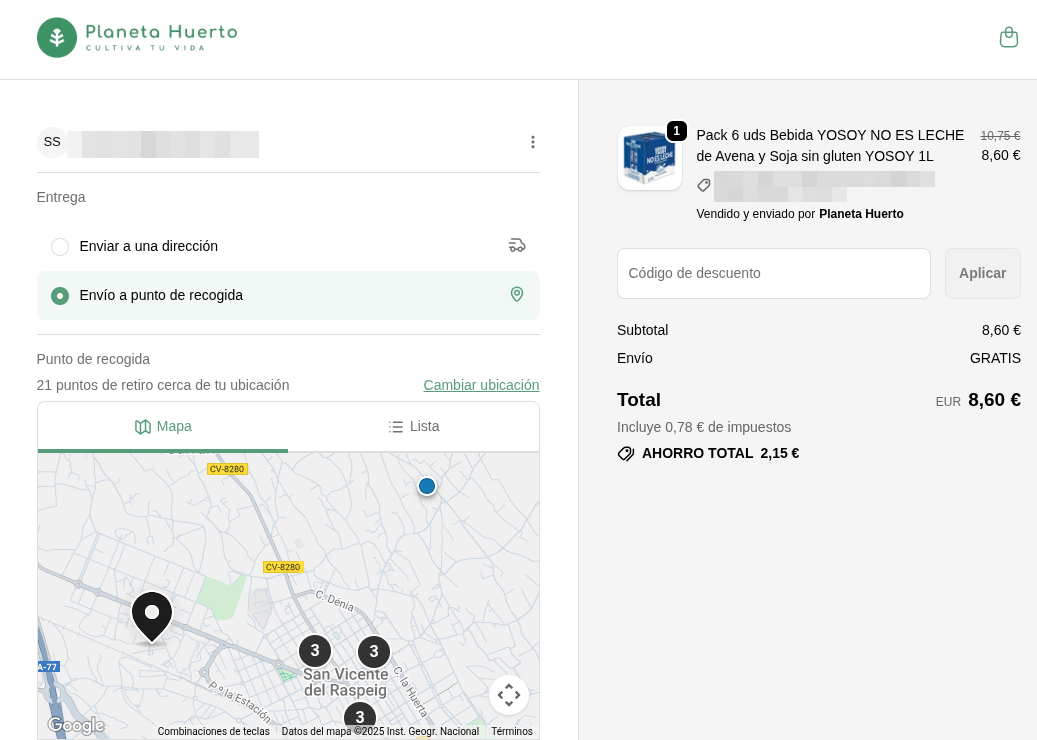Open cluster of 3 points at bottom of map
Screen dimensions: 1037x740
(360, 717)
